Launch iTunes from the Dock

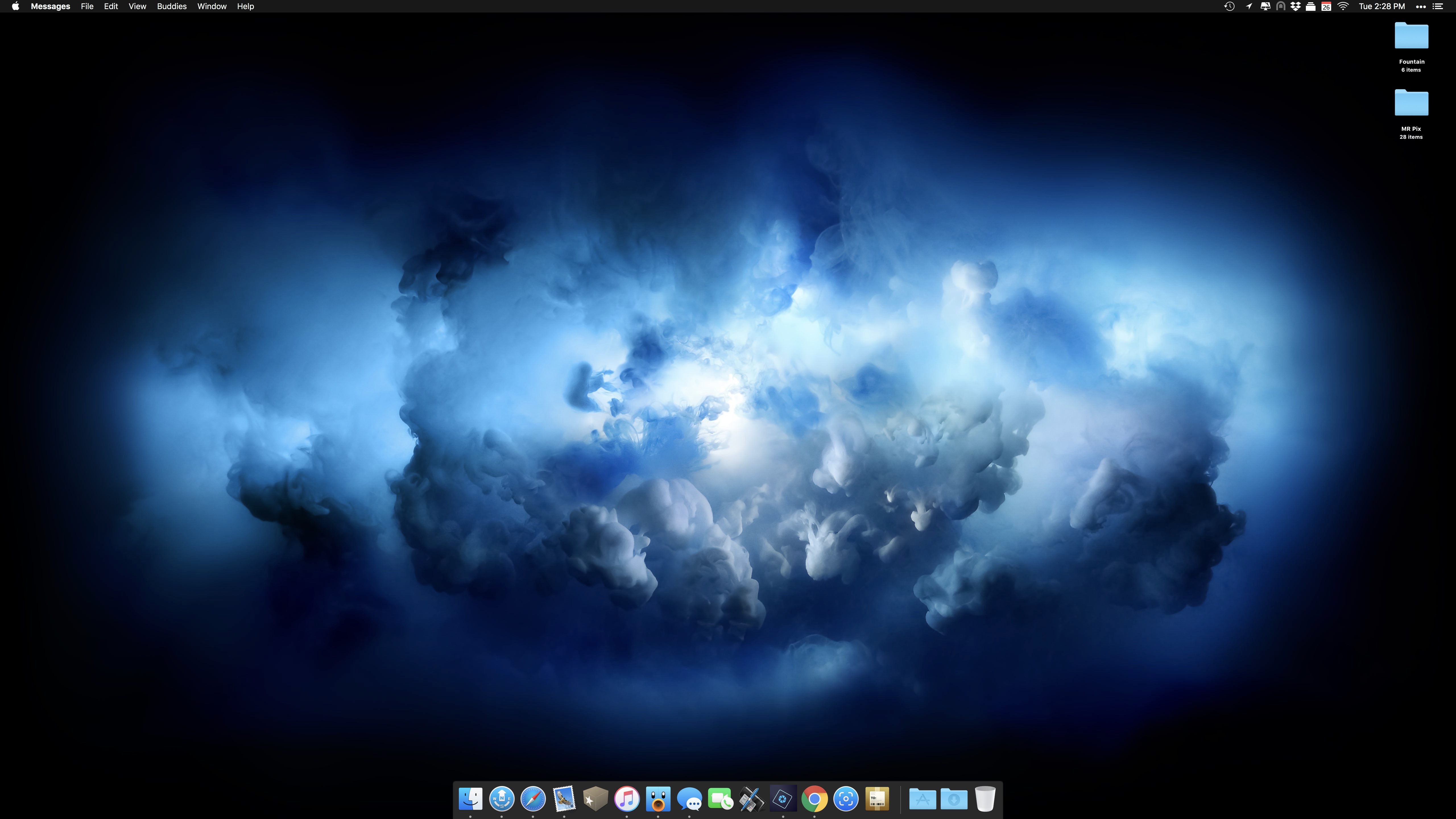pyautogui.click(x=626, y=799)
